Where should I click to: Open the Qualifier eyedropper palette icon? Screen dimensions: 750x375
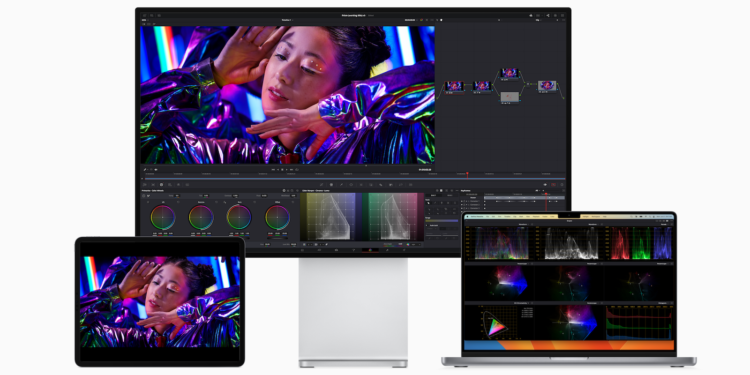(x=342, y=185)
